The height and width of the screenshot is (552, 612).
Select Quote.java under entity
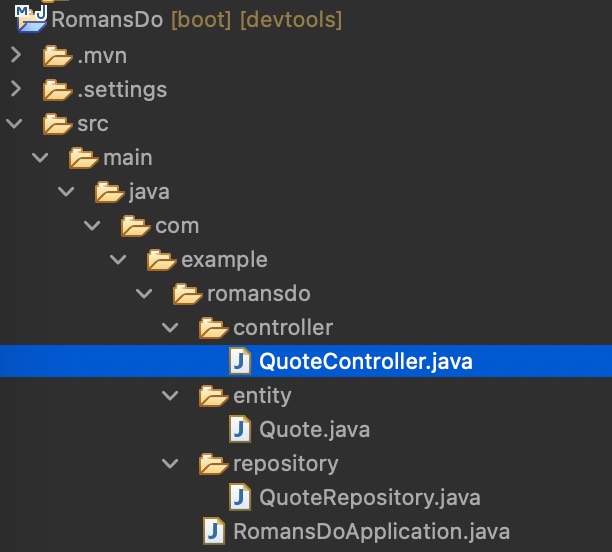click(314, 430)
